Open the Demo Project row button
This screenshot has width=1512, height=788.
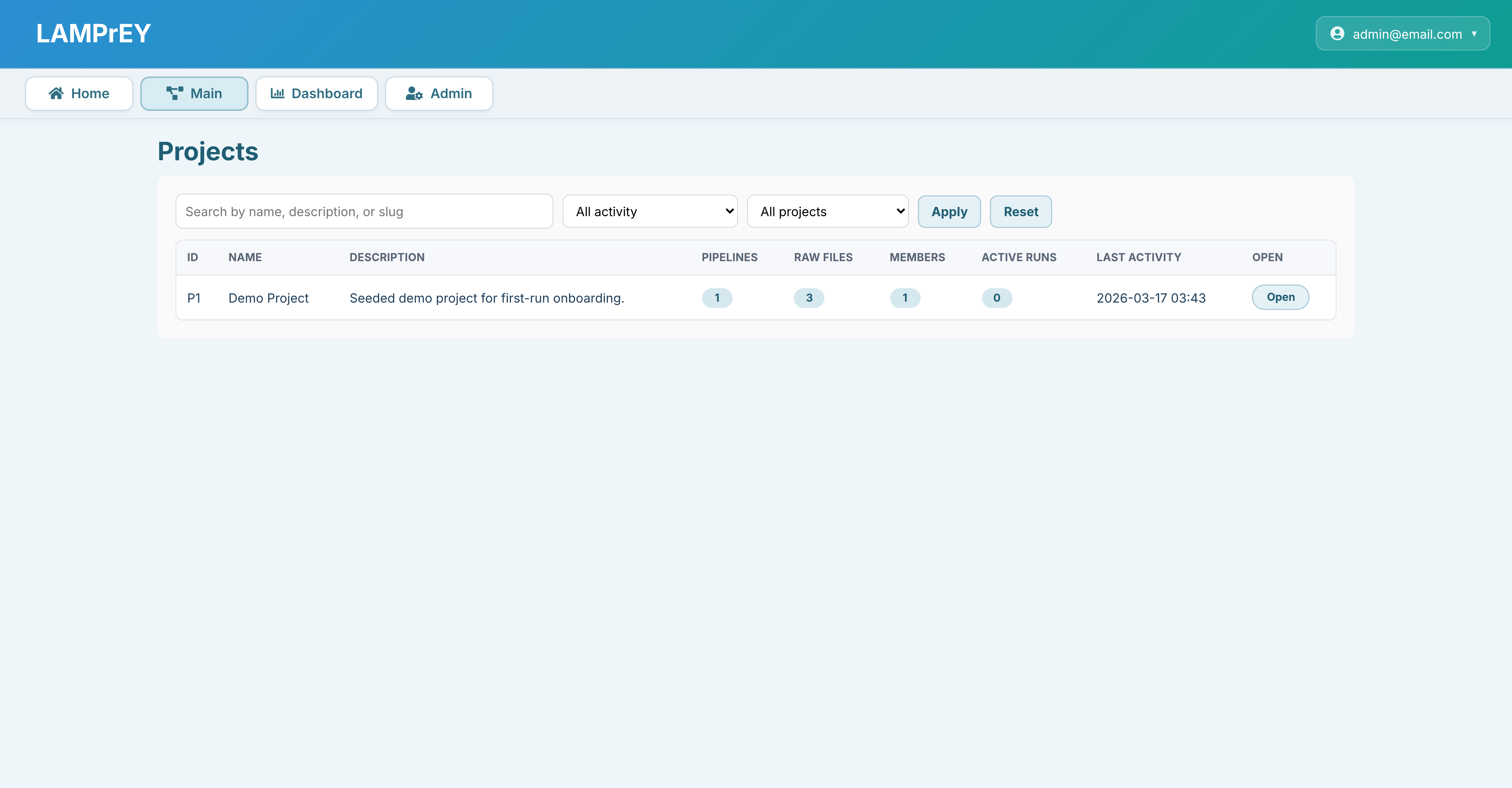click(1280, 297)
